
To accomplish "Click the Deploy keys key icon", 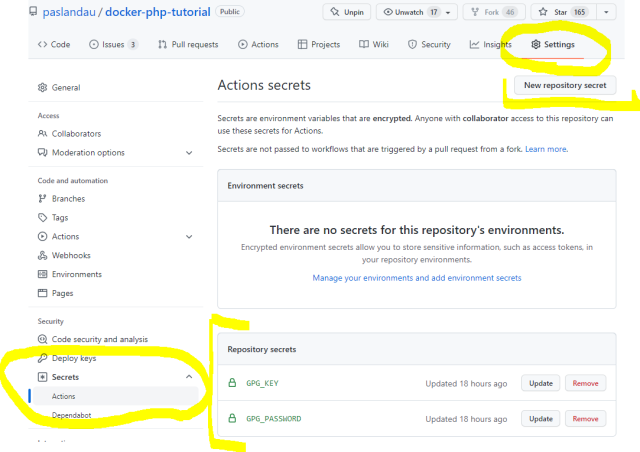I will click(x=42, y=358).
